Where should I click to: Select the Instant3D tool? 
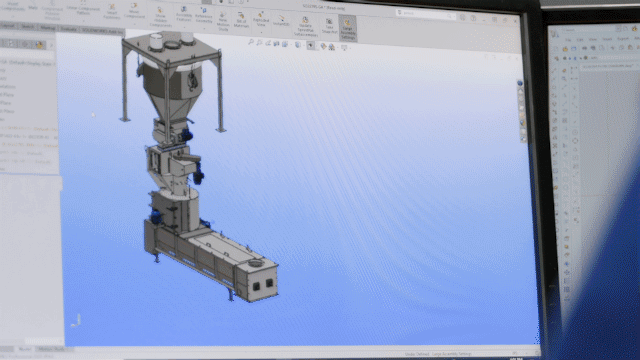click(281, 21)
